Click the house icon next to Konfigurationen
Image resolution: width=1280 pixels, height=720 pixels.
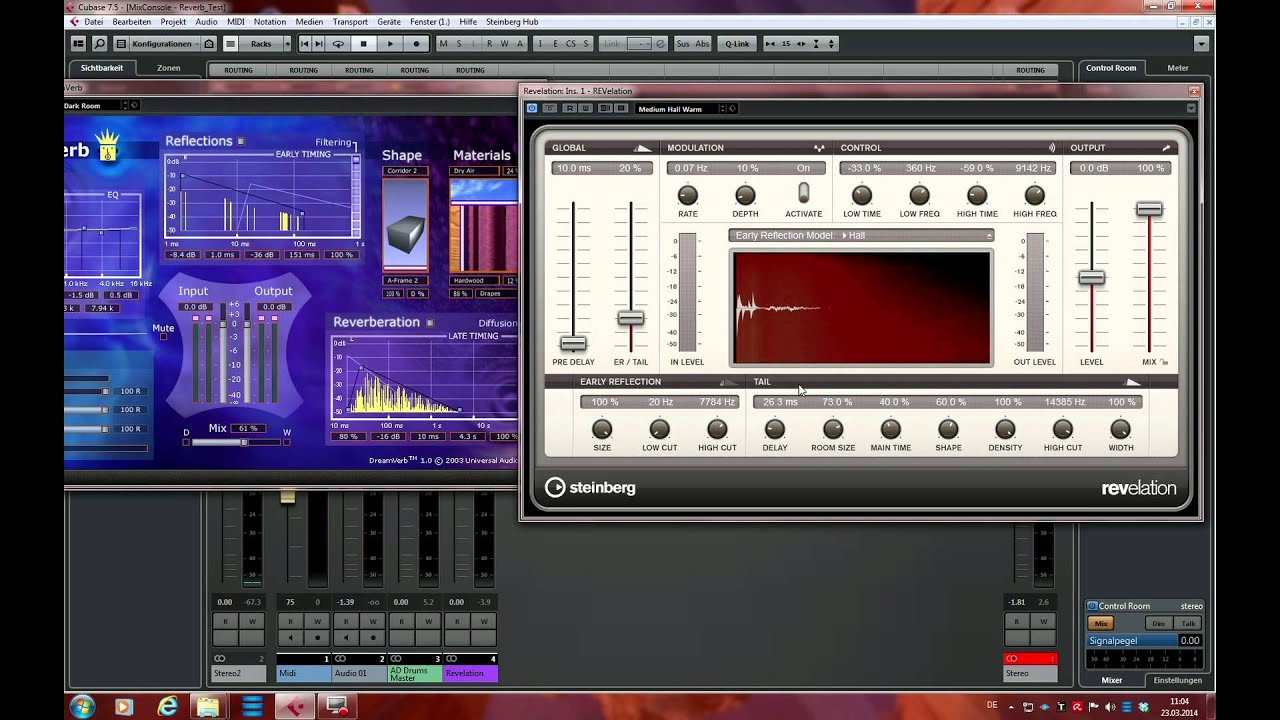click(209, 44)
